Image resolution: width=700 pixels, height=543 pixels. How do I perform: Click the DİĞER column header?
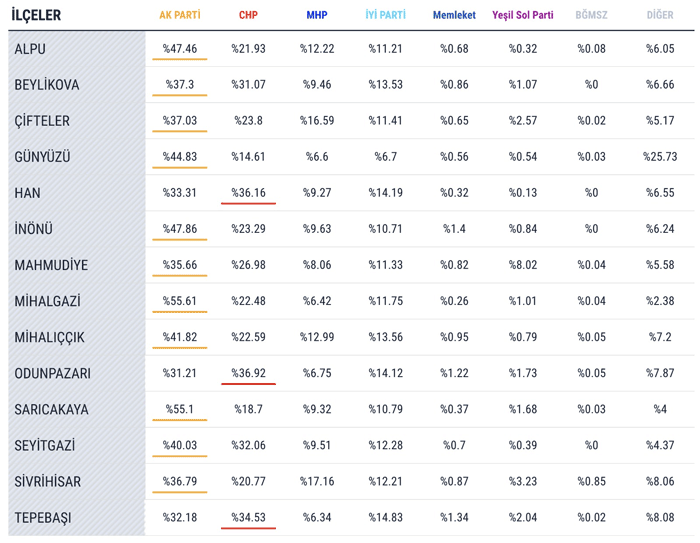click(660, 15)
